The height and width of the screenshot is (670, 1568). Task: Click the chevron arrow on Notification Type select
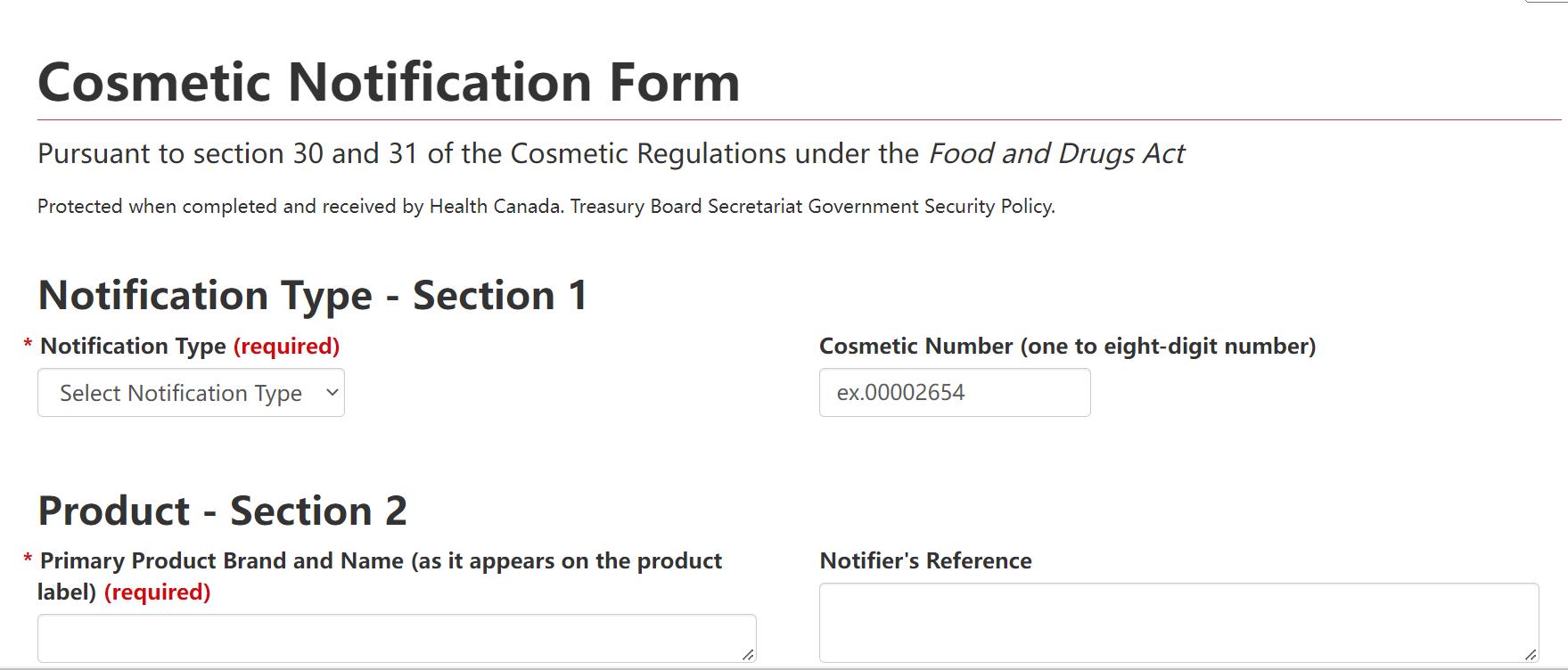331,392
